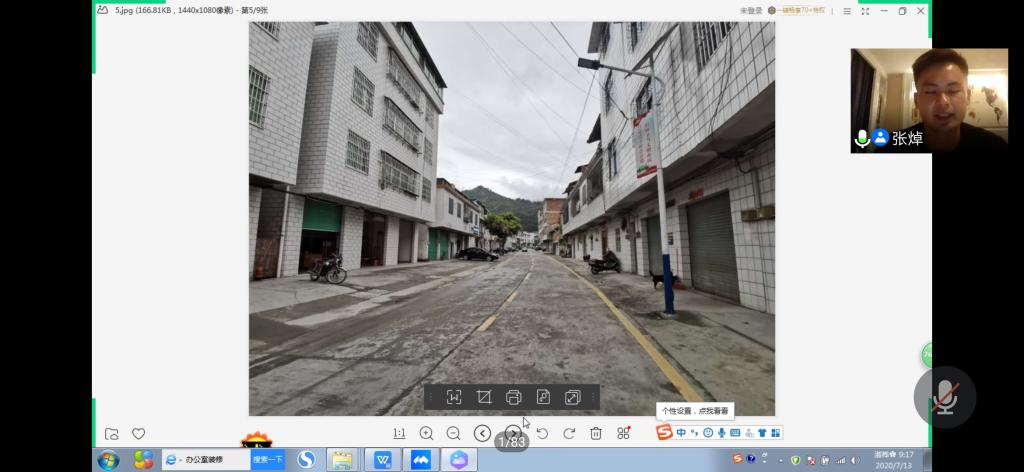Click the zoom in magnifier icon
The height and width of the screenshot is (472, 1024).
coord(426,433)
